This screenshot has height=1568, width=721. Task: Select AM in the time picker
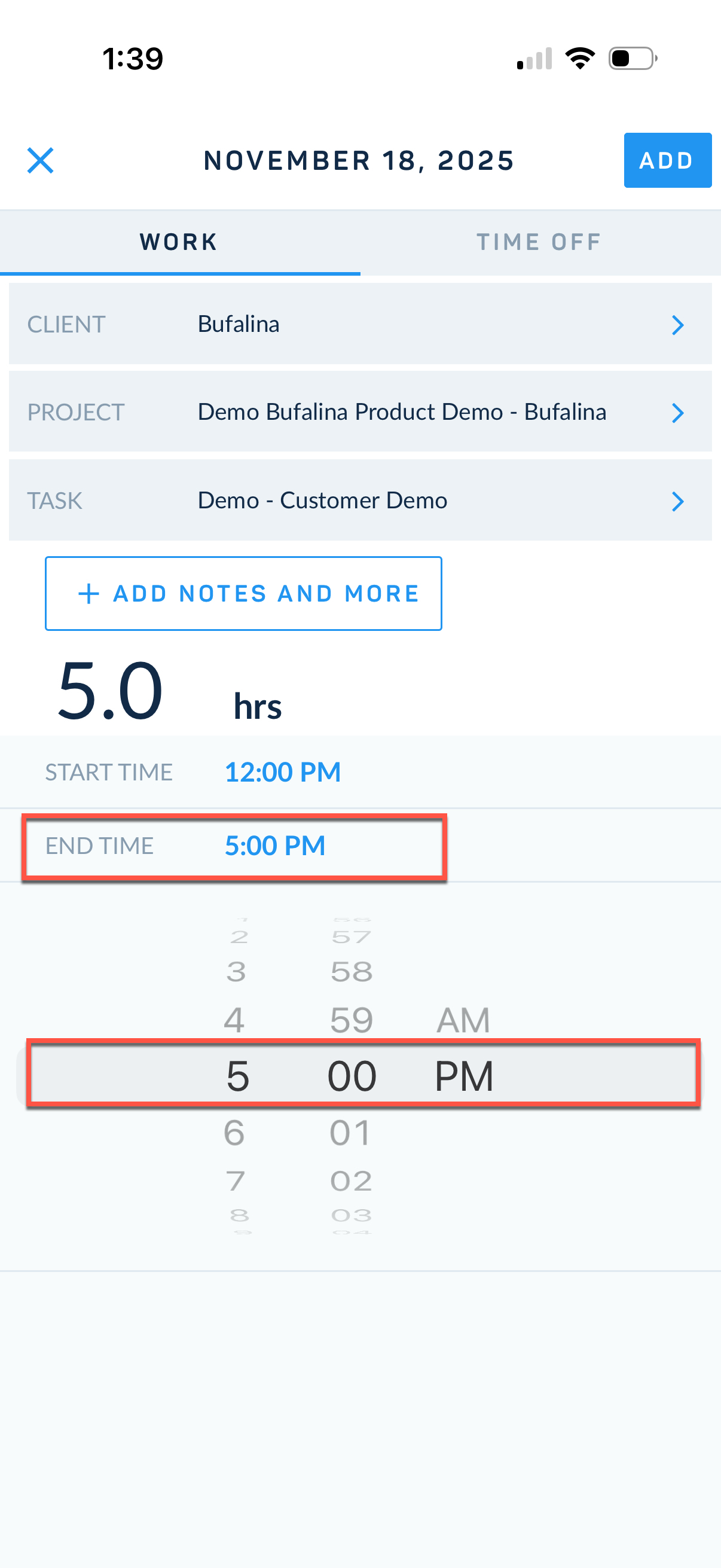463,1020
